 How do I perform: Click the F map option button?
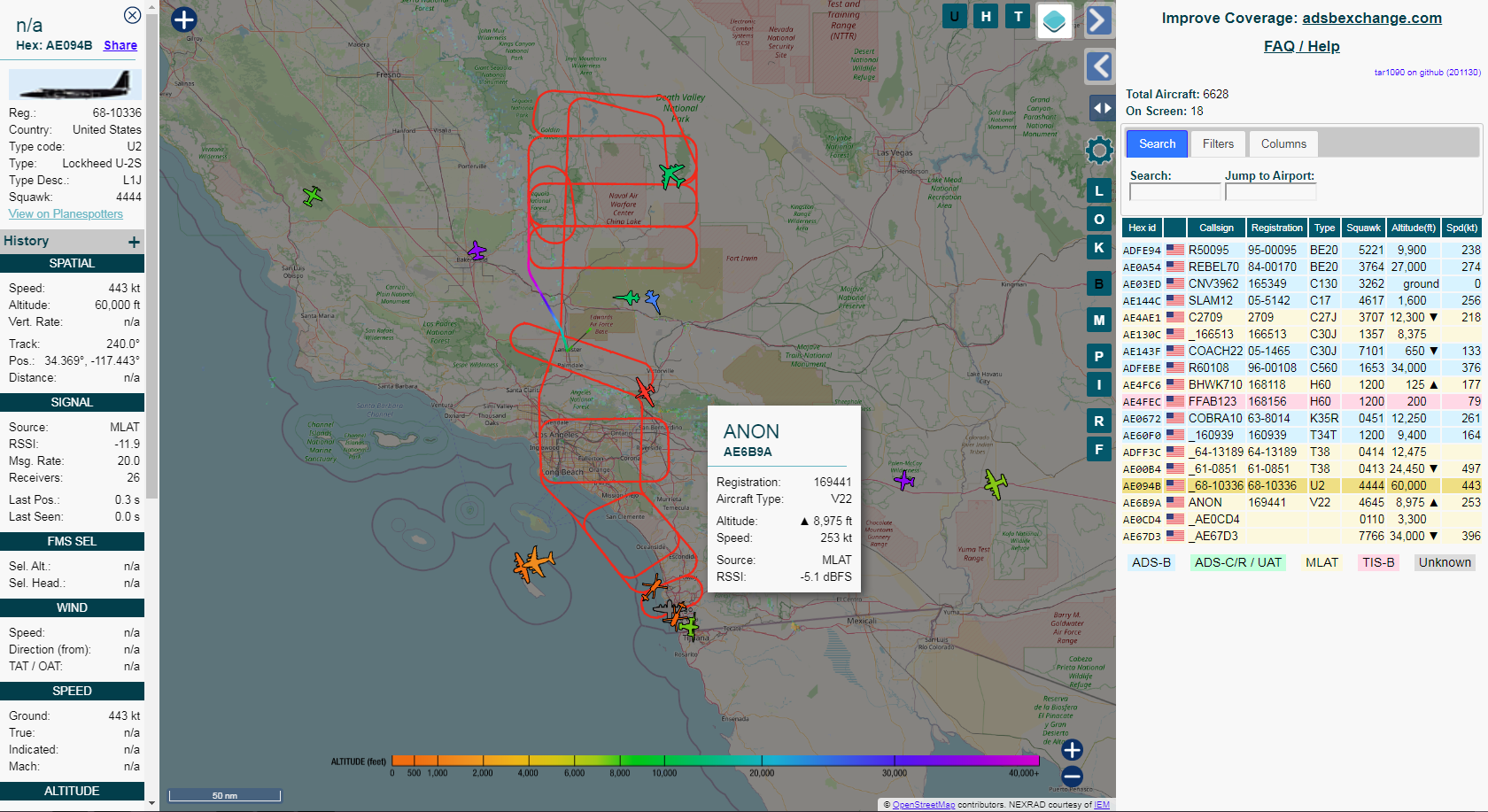(x=1099, y=449)
